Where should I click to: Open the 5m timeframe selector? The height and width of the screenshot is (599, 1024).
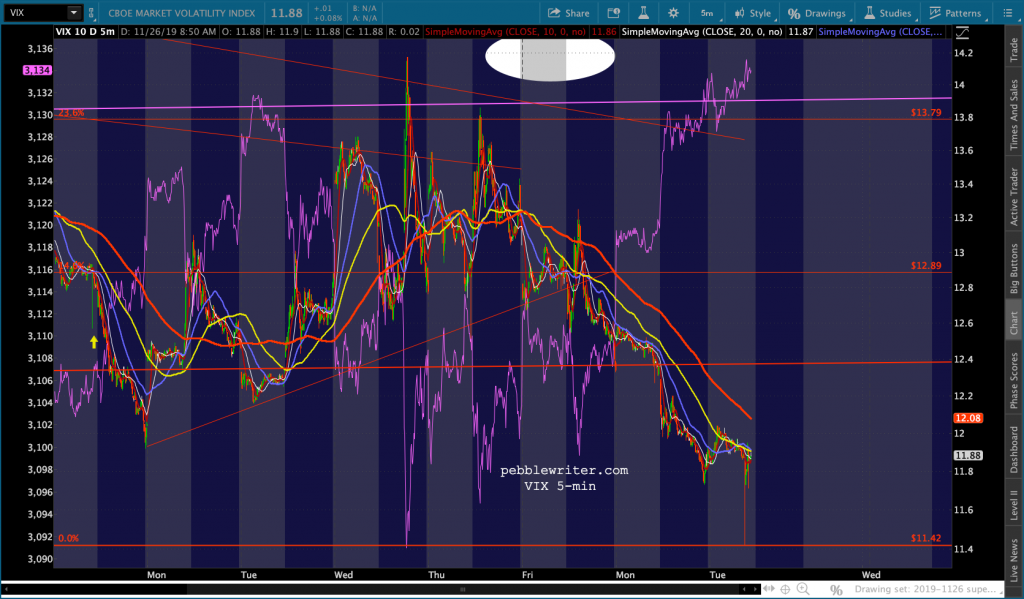[x=707, y=13]
